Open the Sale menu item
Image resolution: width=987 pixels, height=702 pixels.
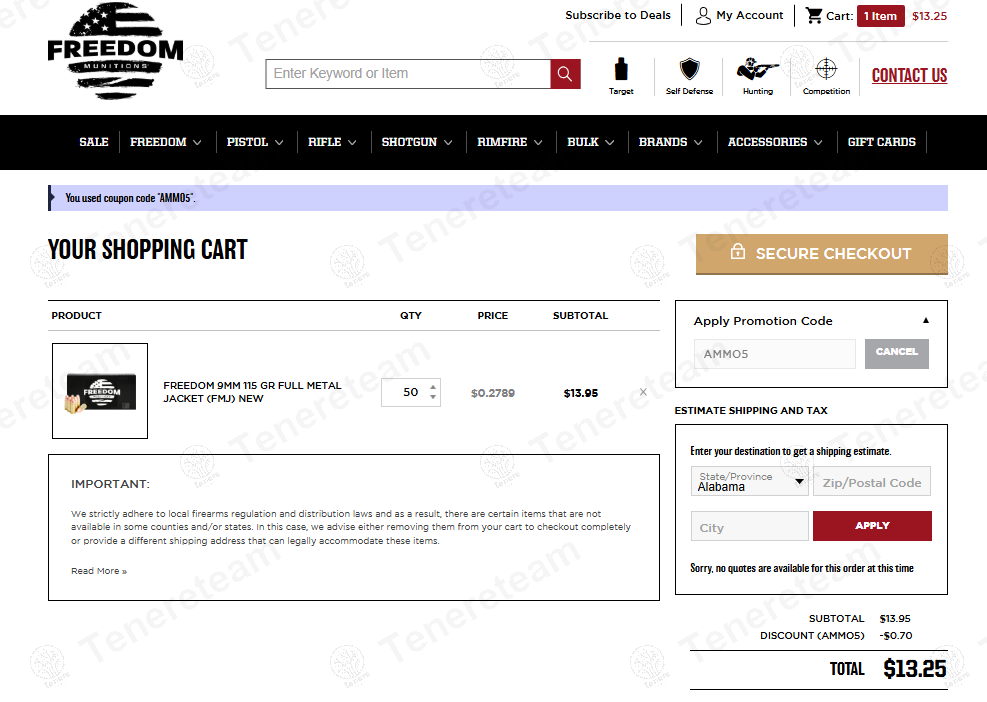[x=94, y=142]
